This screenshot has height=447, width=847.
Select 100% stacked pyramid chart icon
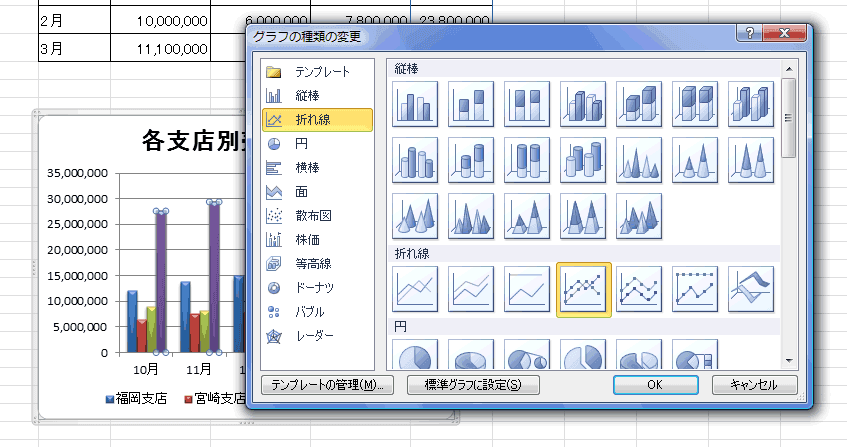point(583,216)
